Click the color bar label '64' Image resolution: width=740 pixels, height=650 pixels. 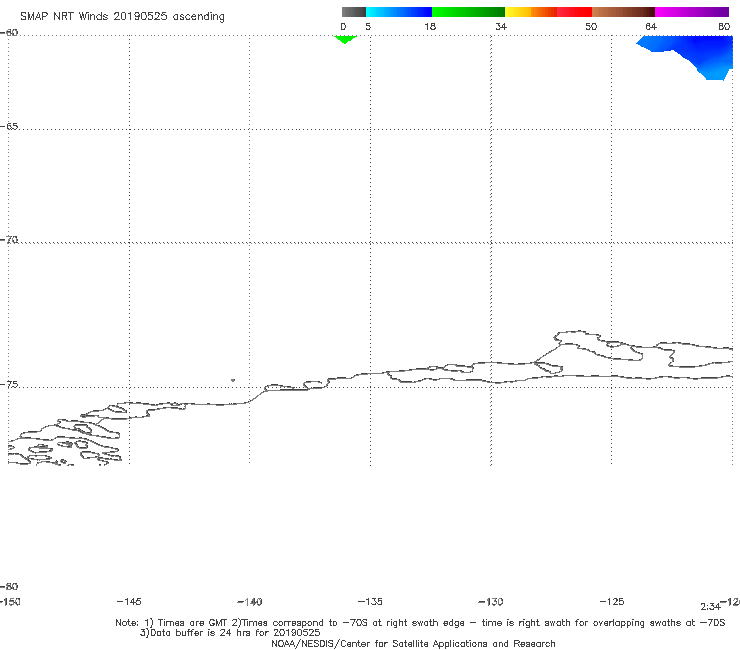point(651,26)
